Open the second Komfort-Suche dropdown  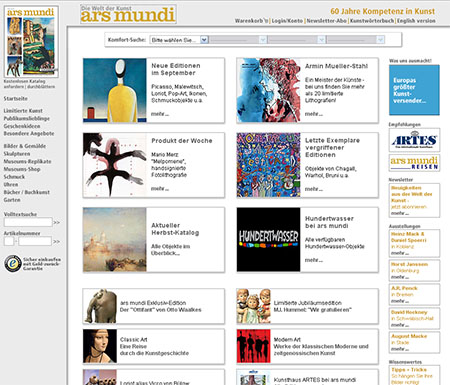pos(238,40)
